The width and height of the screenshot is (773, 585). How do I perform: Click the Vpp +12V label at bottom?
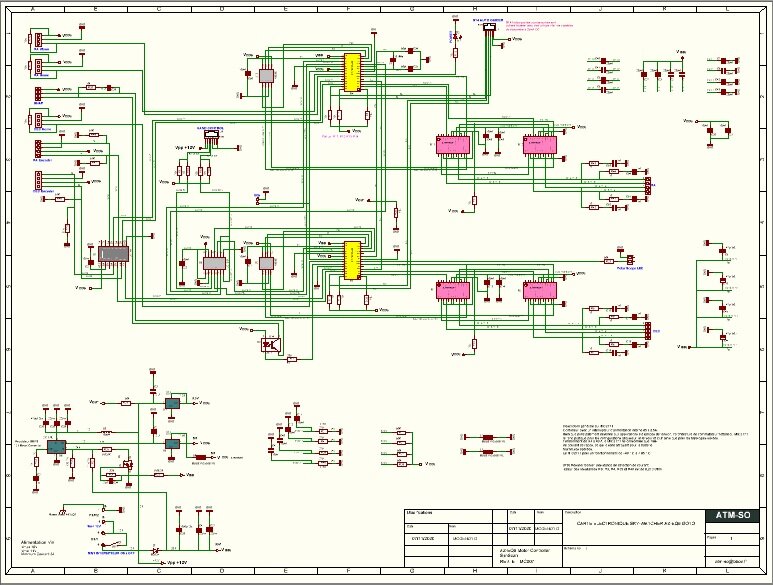point(177,562)
